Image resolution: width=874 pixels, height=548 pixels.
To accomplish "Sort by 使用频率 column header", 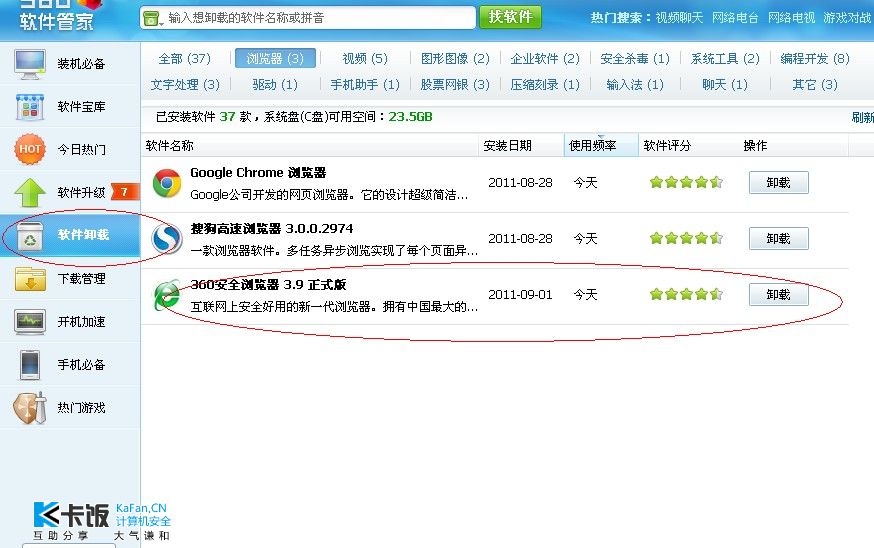I will [601, 146].
